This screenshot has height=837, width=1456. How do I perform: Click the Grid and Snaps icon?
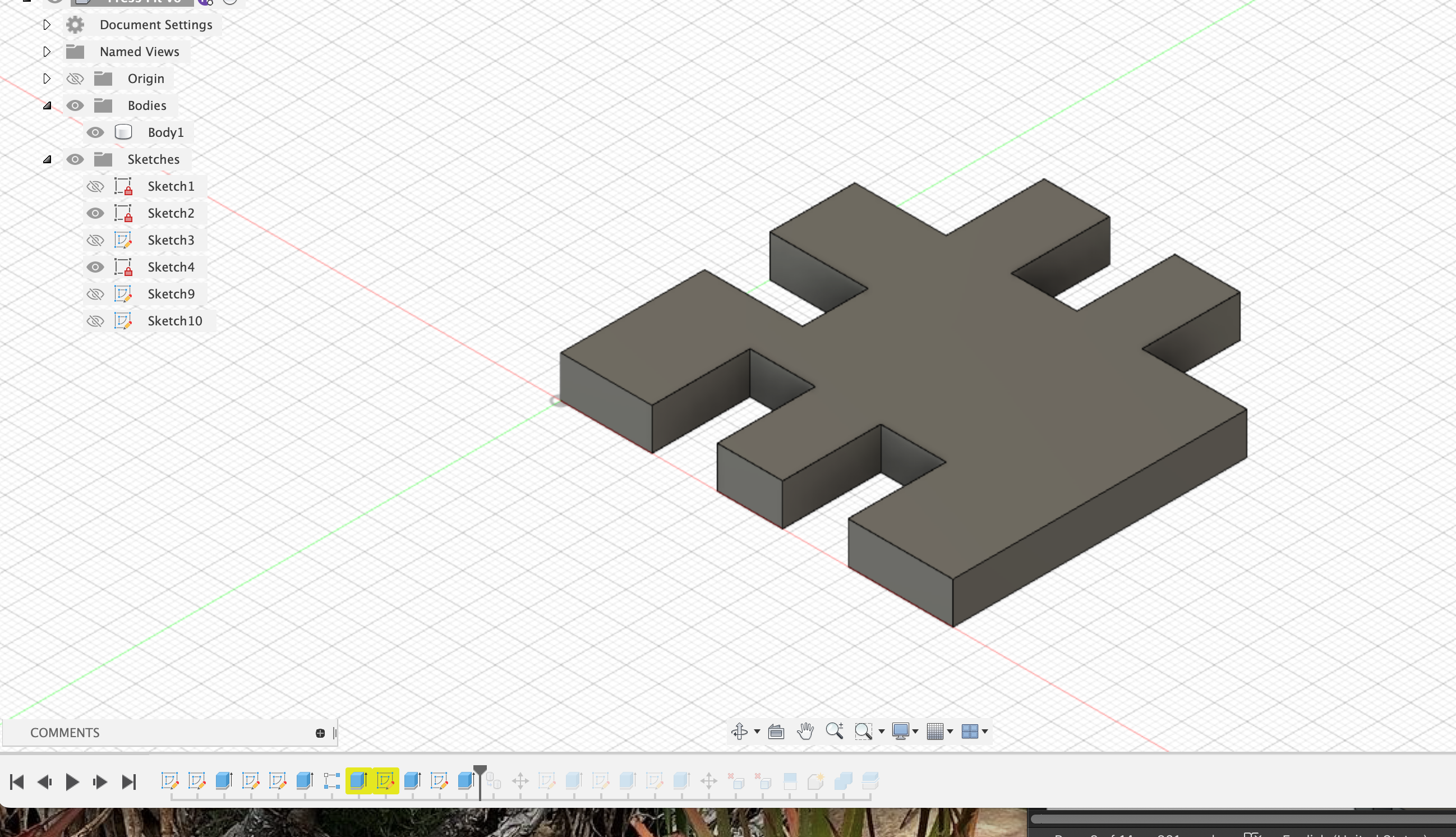click(x=935, y=731)
